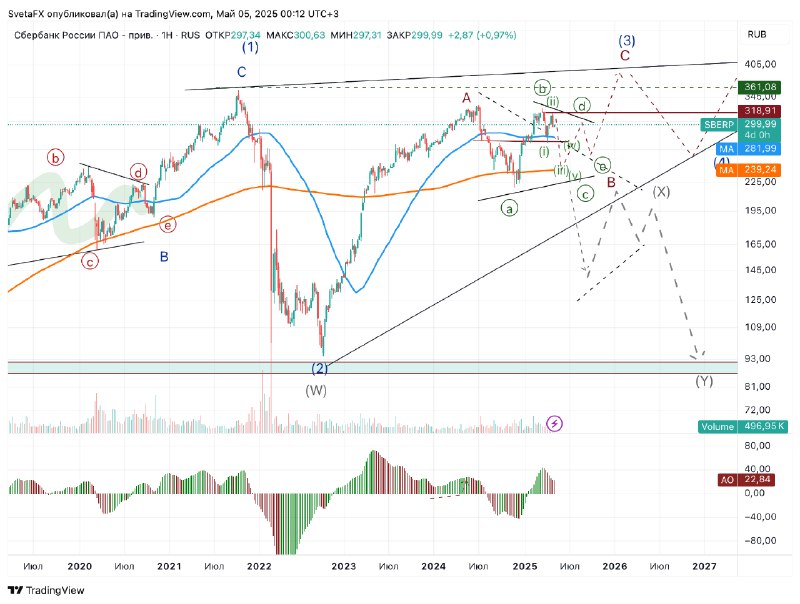Select the gray (W) wave label
This screenshot has height=604, width=800.
[x=316, y=391]
